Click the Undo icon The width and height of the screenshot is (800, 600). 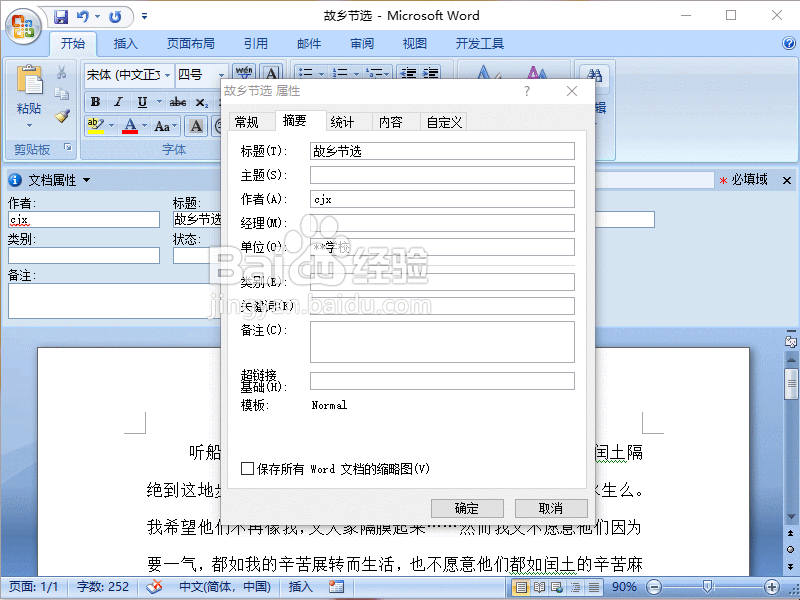[x=82, y=17]
